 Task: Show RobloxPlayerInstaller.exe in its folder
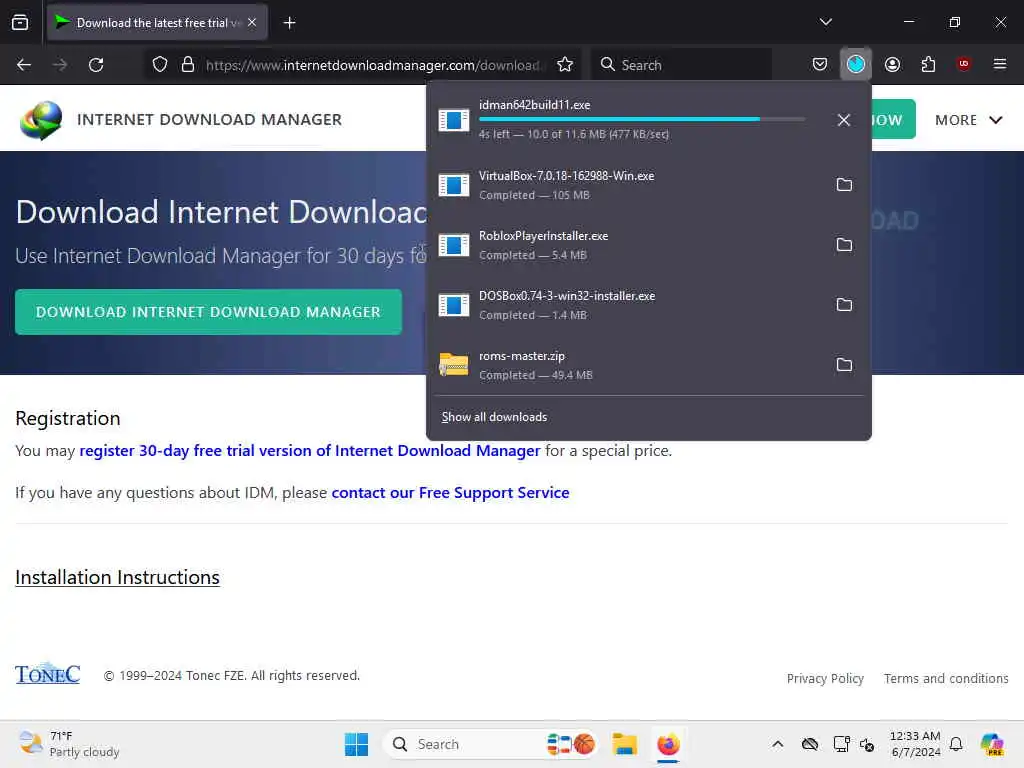point(844,245)
